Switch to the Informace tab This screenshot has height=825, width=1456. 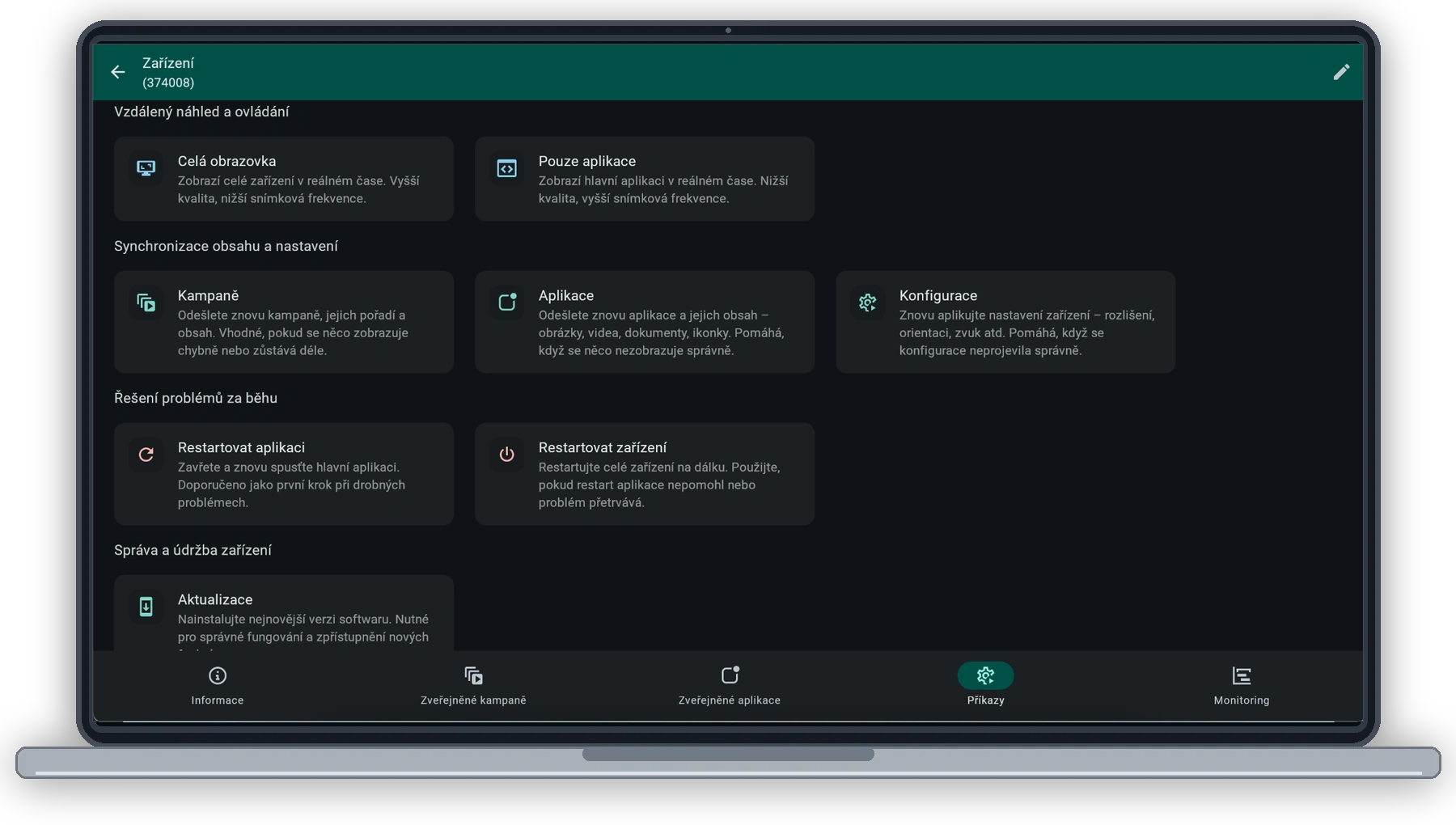[x=218, y=686]
